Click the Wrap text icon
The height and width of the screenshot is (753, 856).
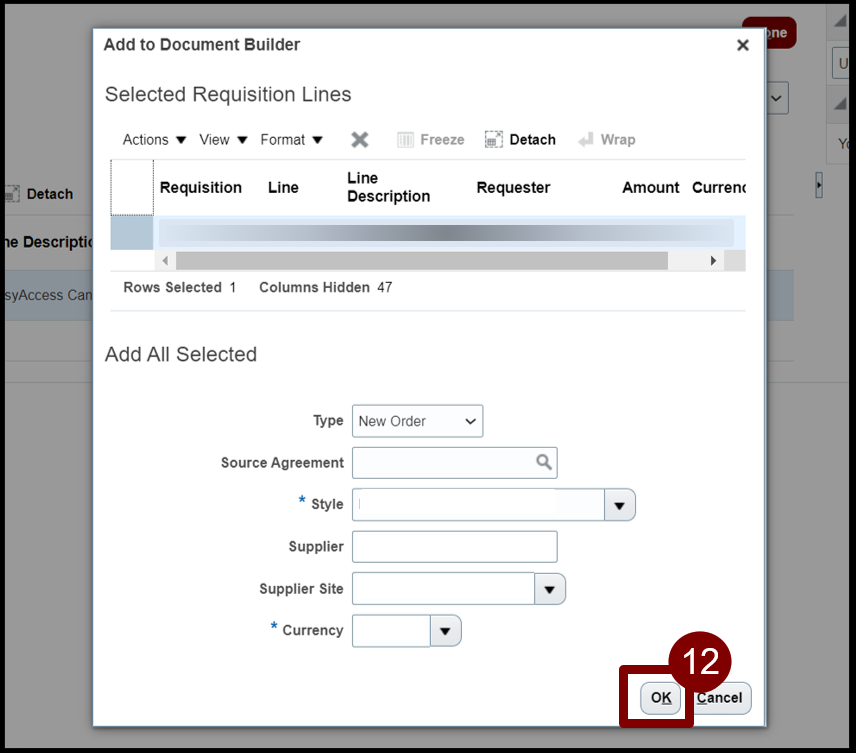tap(586, 140)
